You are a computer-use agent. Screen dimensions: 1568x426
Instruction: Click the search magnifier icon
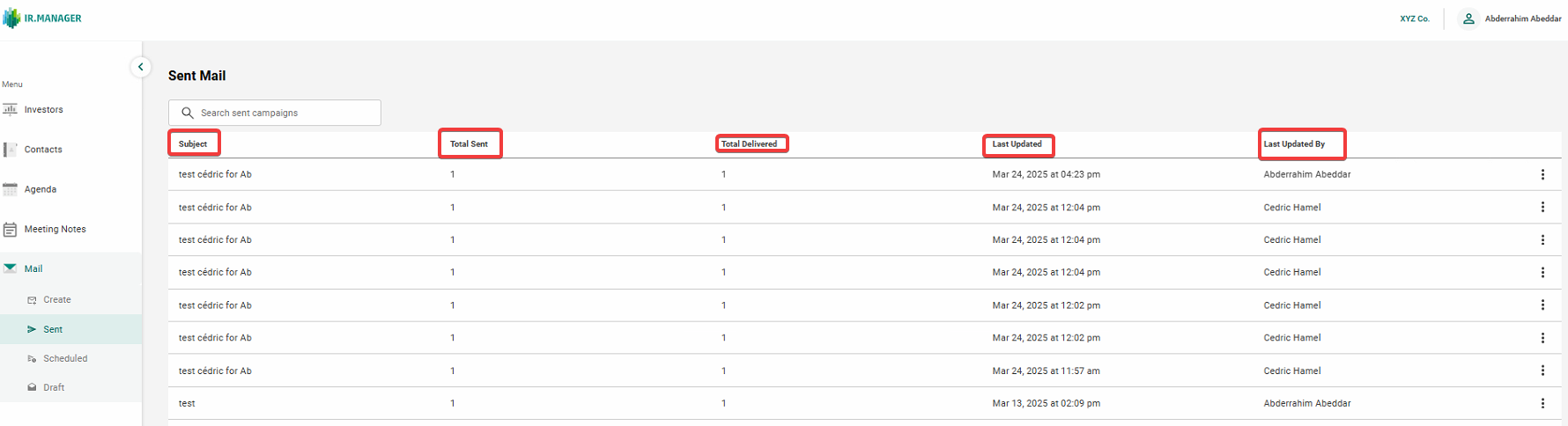(x=187, y=113)
